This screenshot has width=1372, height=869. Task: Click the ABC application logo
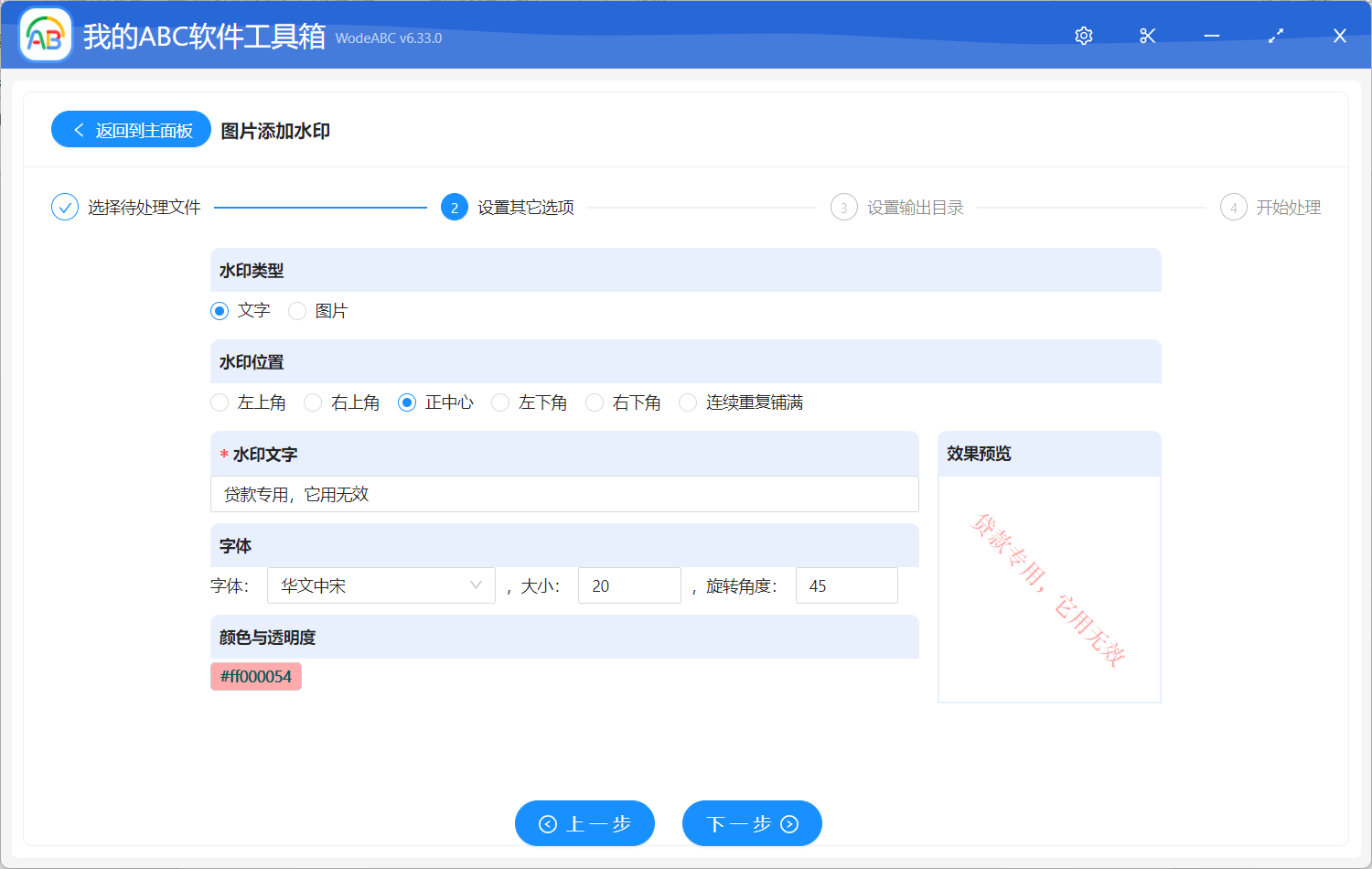pos(45,36)
